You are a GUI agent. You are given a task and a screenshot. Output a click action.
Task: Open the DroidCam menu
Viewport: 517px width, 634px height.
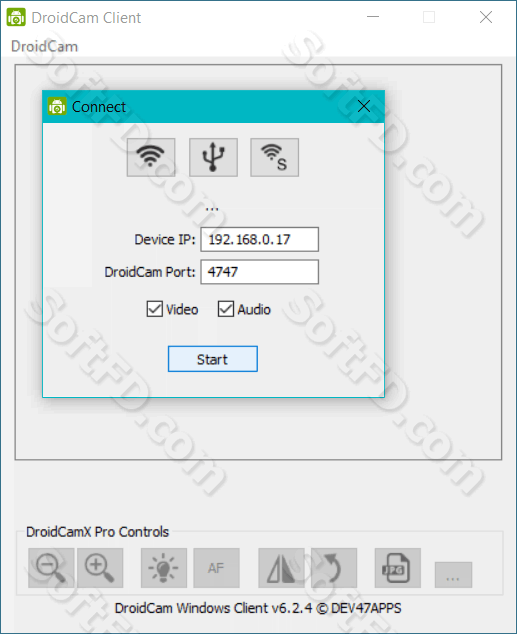click(44, 46)
